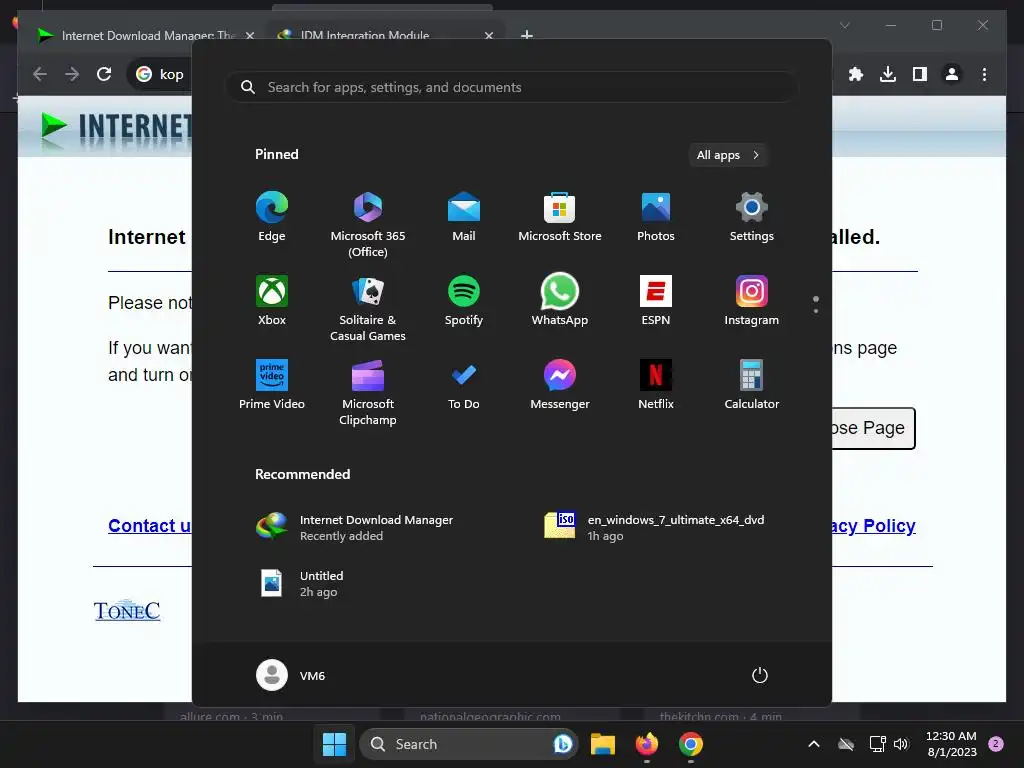This screenshot has width=1024, height=768.
Task: Open the en_windows_7_ultimate_x64_dvd file
Action: 655,527
